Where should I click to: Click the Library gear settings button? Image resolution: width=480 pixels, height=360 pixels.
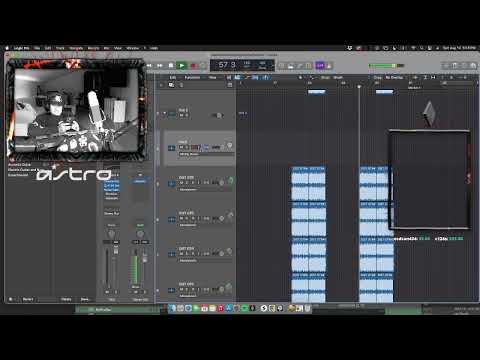point(11,299)
